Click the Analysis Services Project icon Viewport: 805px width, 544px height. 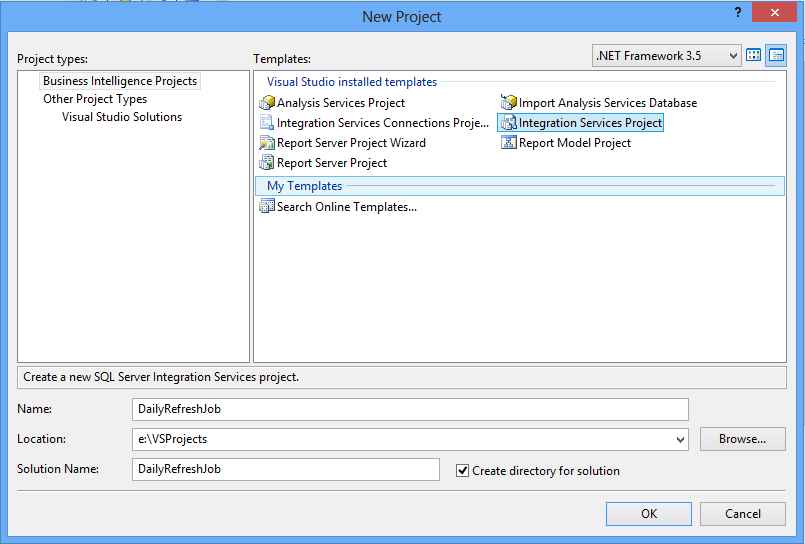point(267,103)
